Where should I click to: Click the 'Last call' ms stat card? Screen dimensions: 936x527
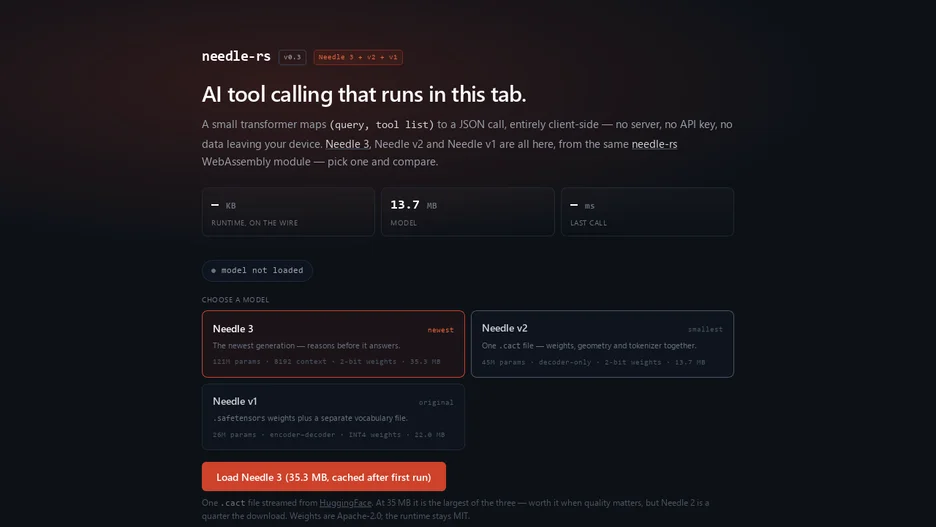click(x=647, y=212)
